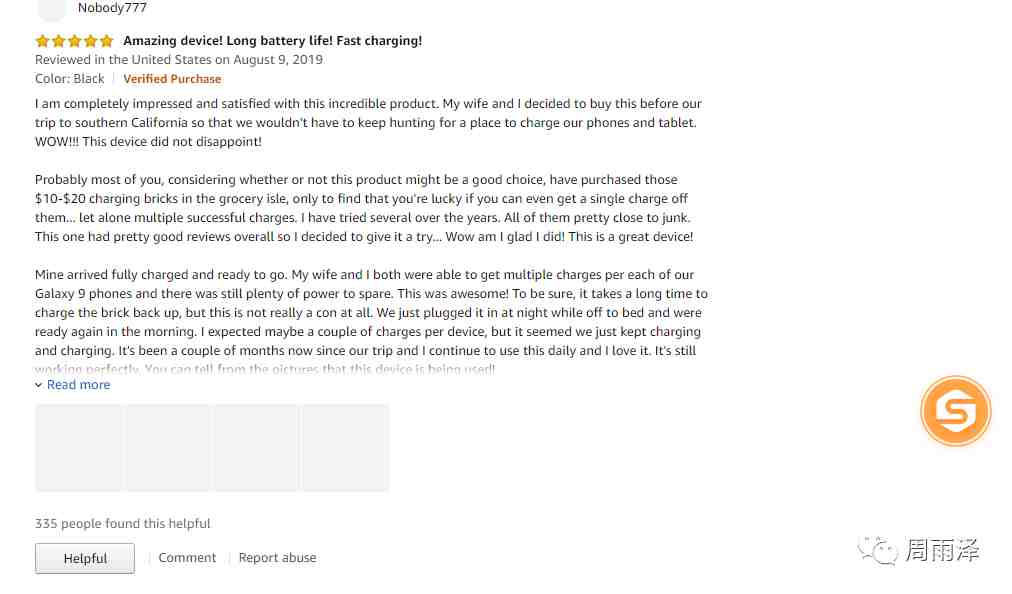Click the Read more link text
1012x594 pixels.
(78, 385)
